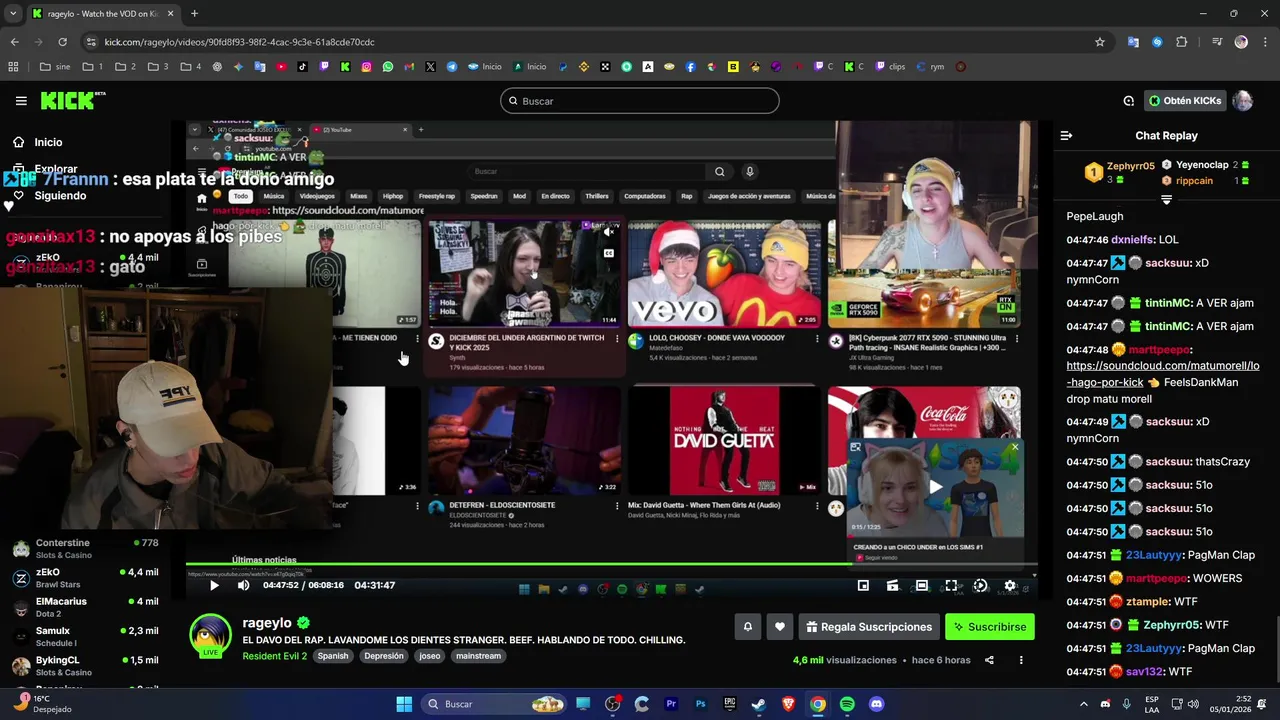Share the VOD via share icon
The image size is (1280, 720).
coord(989,660)
